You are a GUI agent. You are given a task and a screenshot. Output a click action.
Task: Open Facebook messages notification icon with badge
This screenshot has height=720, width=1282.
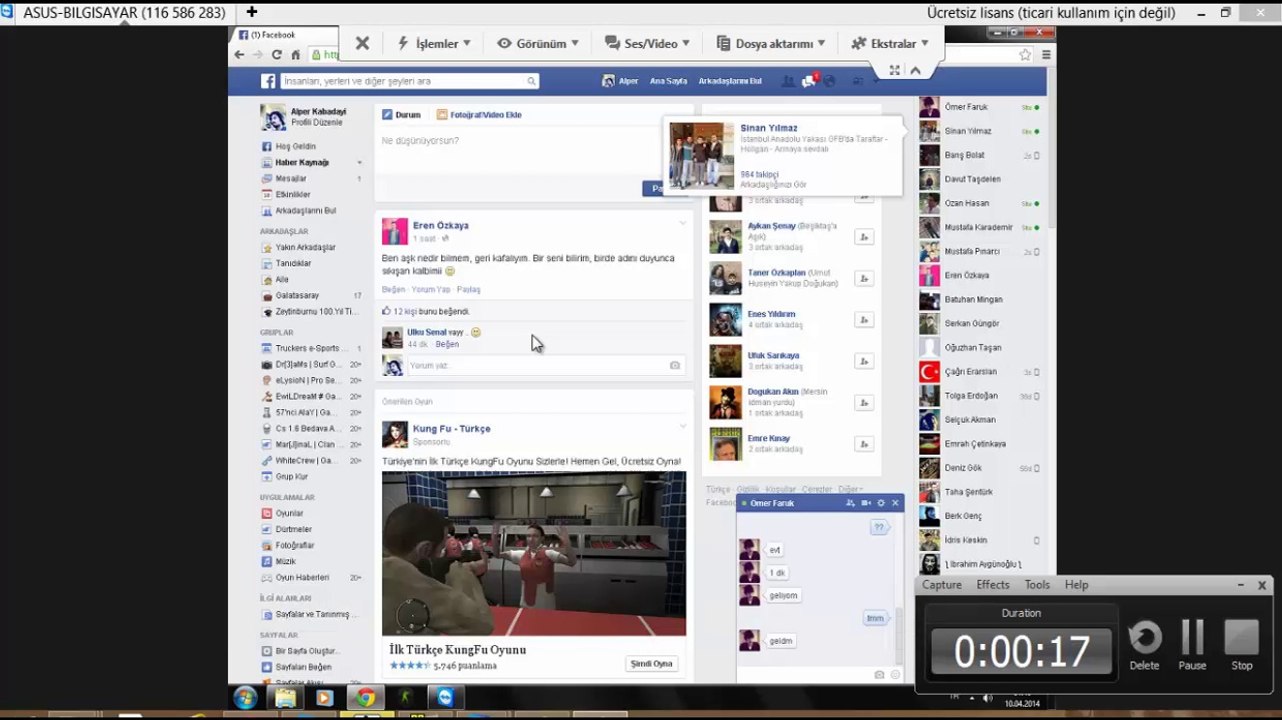pos(812,81)
